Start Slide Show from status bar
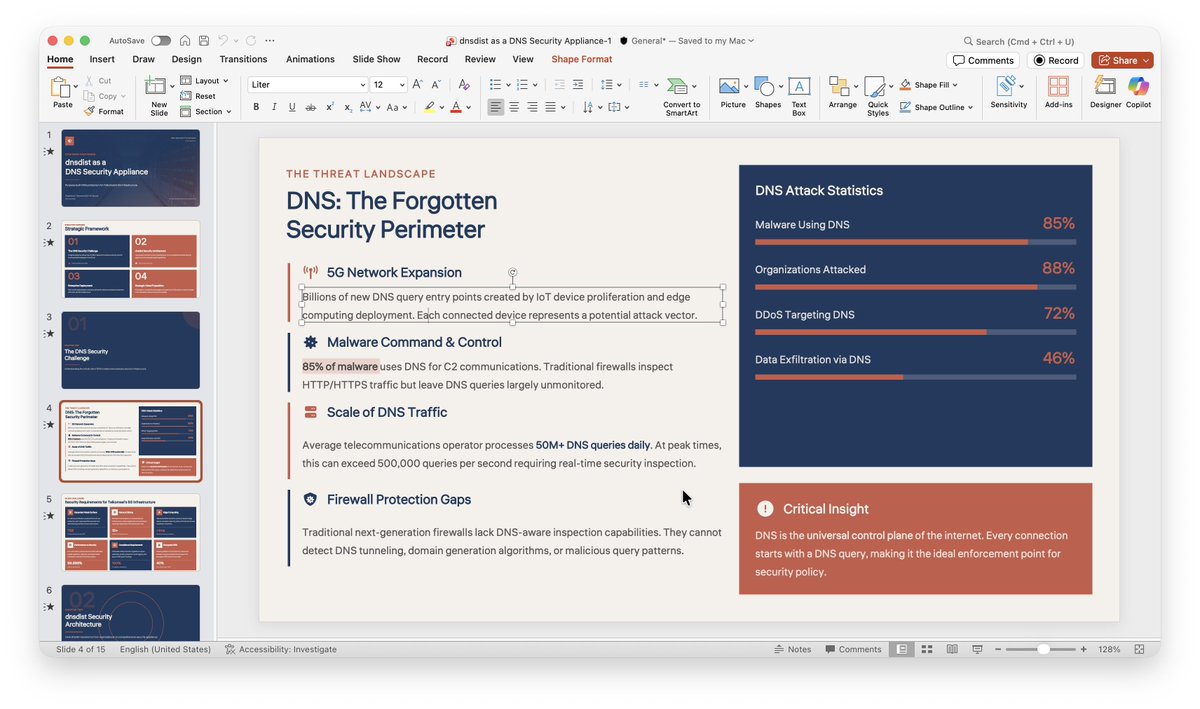 [977, 649]
